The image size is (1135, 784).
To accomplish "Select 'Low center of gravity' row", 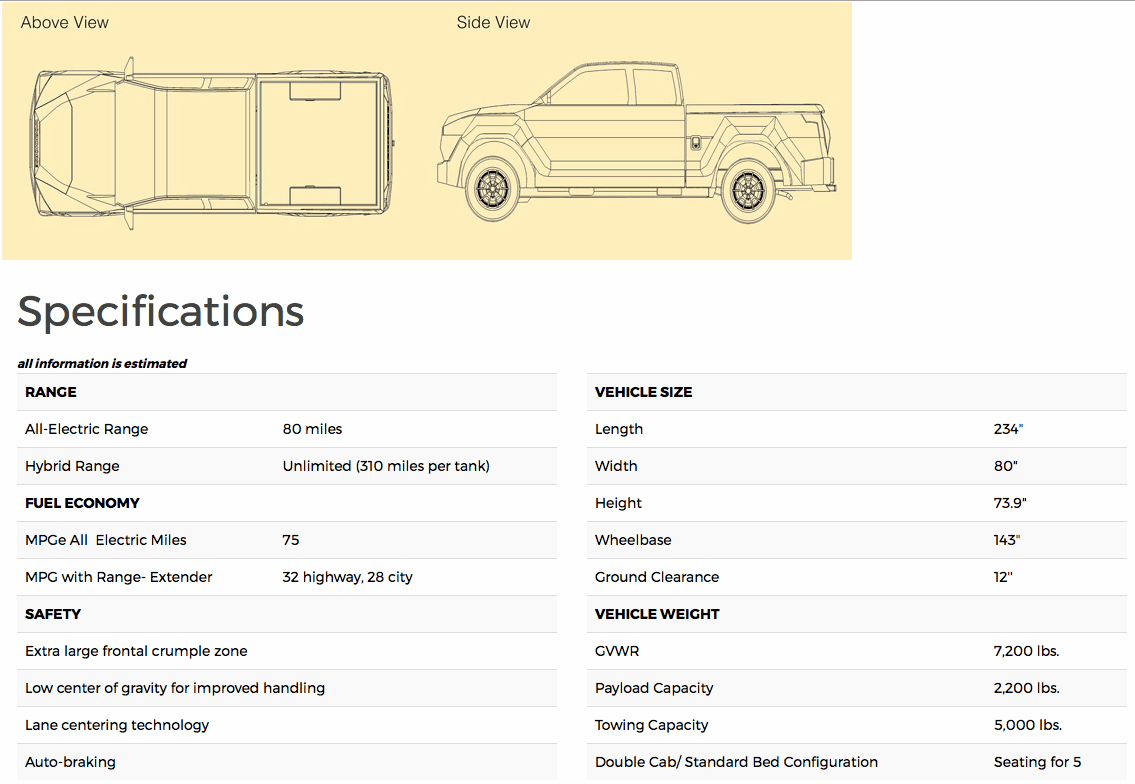I will pyautogui.click(x=287, y=688).
